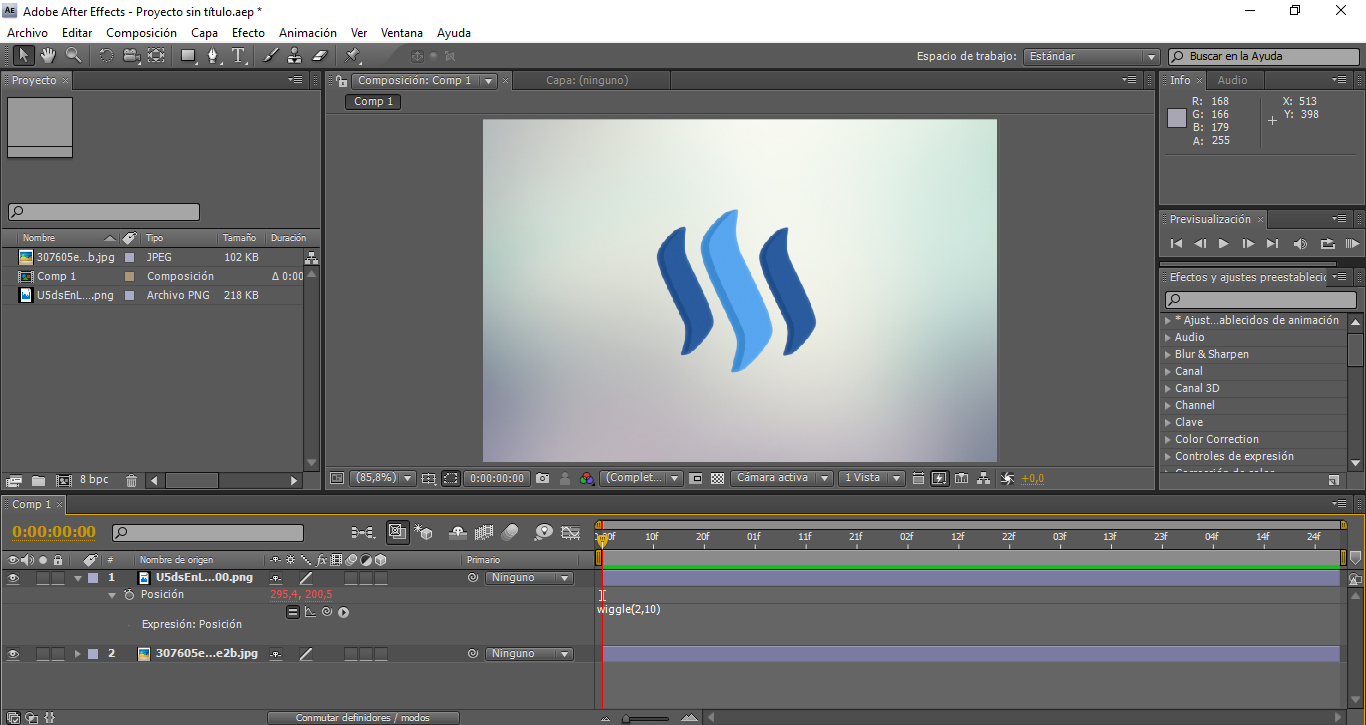Toggle fast previews button in viewer
The width and height of the screenshot is (1366, 725).
[939, 478]
